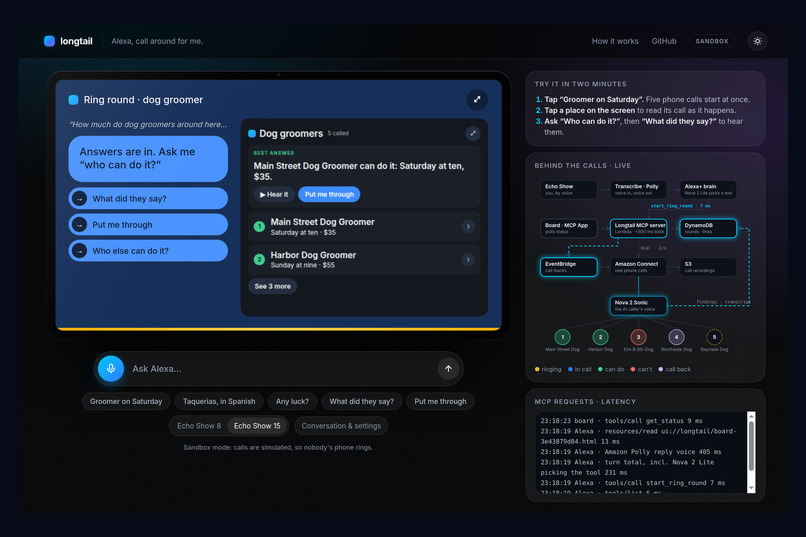This screenshot has width=806, height=537.
Task: Click call circle 2 Harbor Dog
Action: pyautogui.click(x=600, y=337)
